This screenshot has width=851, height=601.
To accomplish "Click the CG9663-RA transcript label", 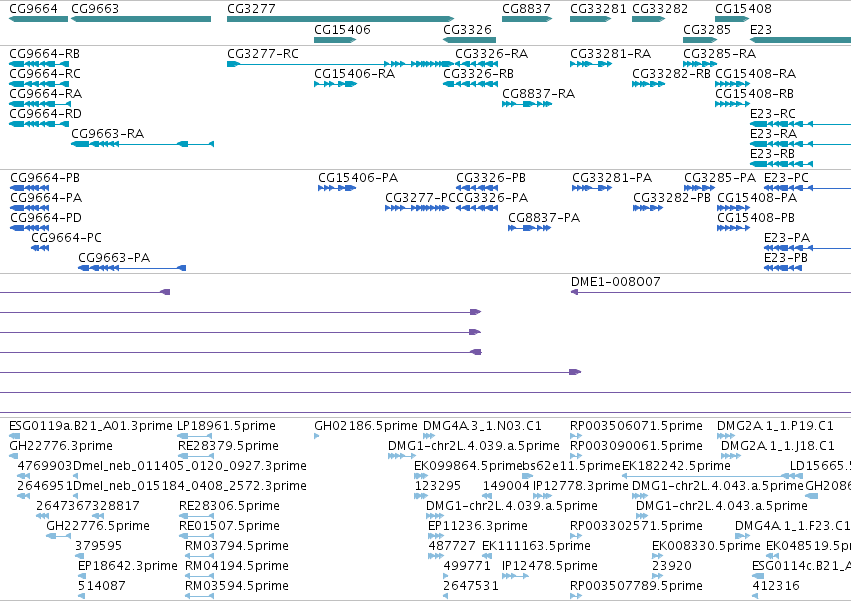I will pyautogui.click(x=107, y=134).
